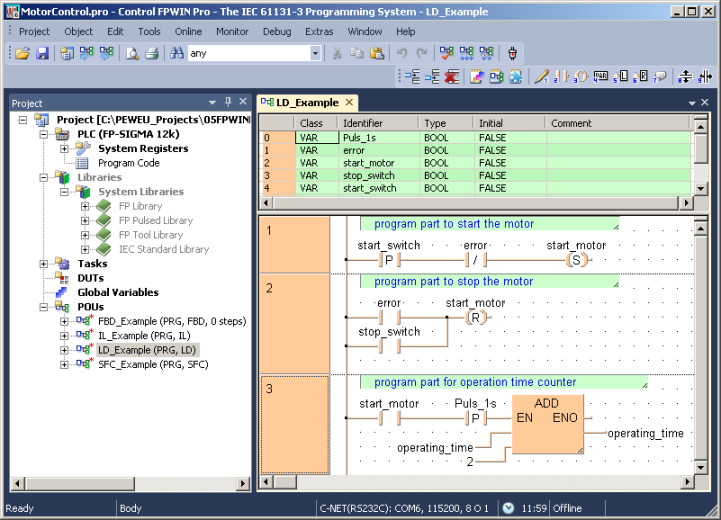Click the puzzle piece icon in toolbar

[x=516, y=76]
